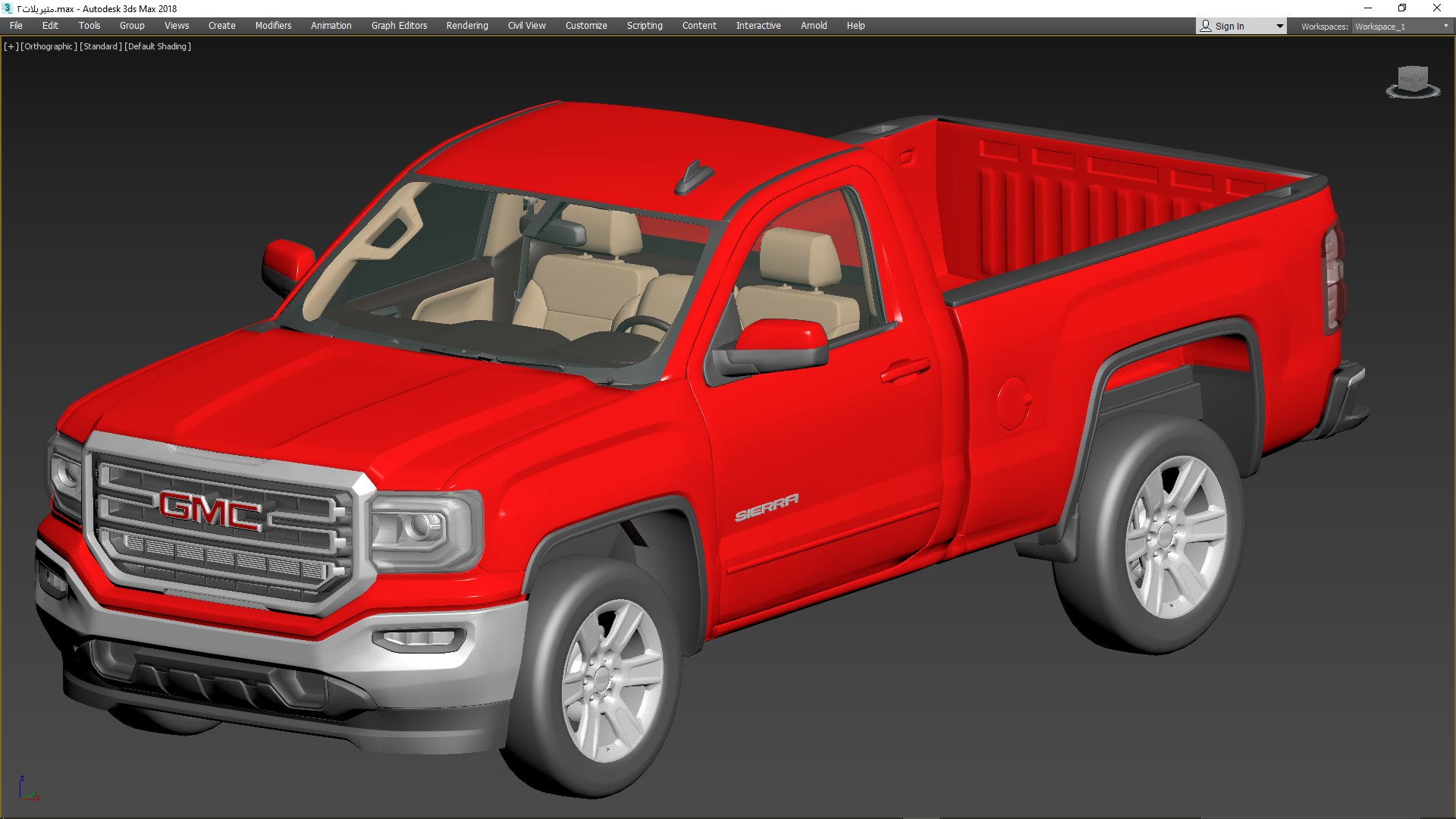Screen dimensions: 1456x819
Task: Click the [Default Shading] viewport label
Action: (158, 46)
